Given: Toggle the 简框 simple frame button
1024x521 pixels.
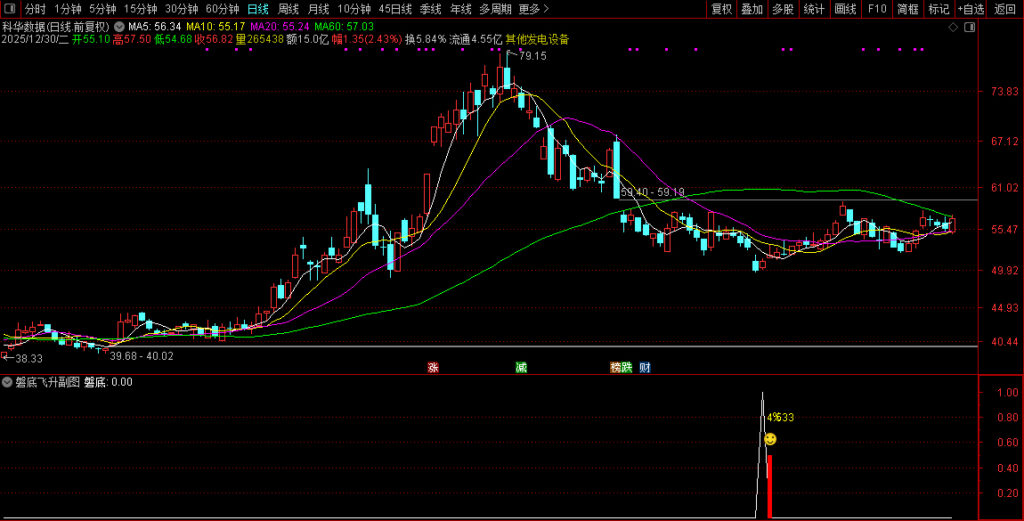Looking at the screenshot, I should (907, 9).
